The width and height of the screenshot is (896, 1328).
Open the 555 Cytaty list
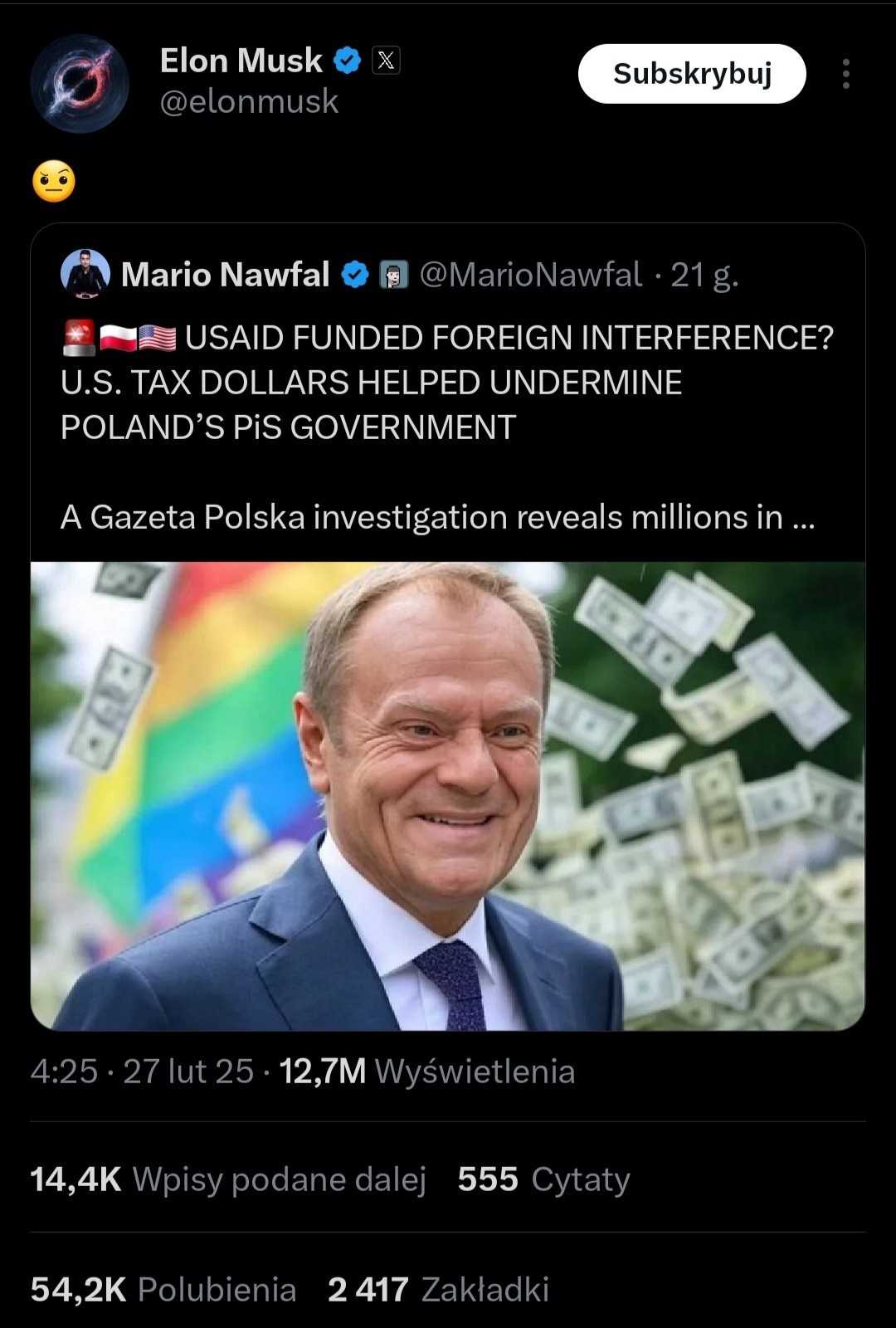tap(544, 1179)
